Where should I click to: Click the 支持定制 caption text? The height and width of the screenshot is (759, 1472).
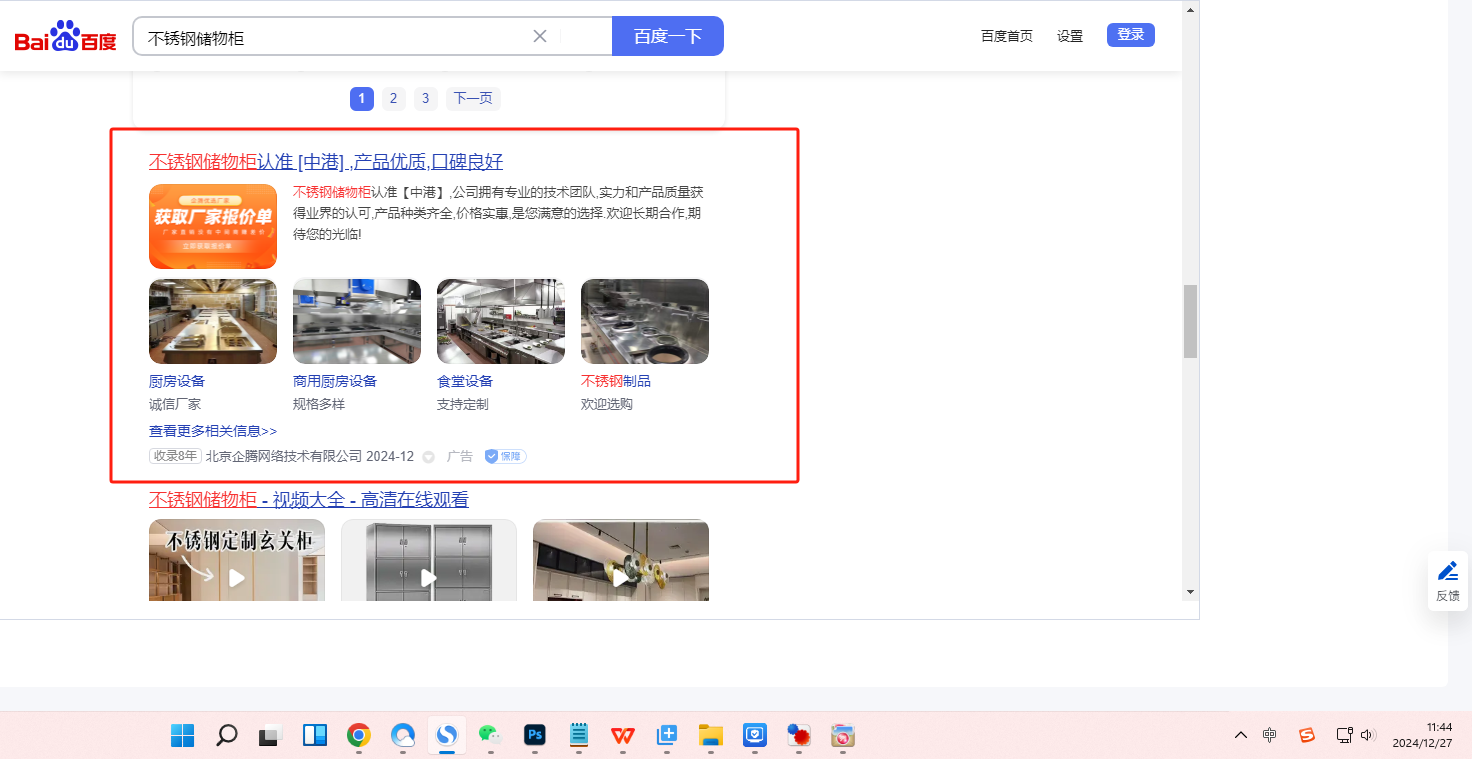pyautogui.click(x=463, y=404)
